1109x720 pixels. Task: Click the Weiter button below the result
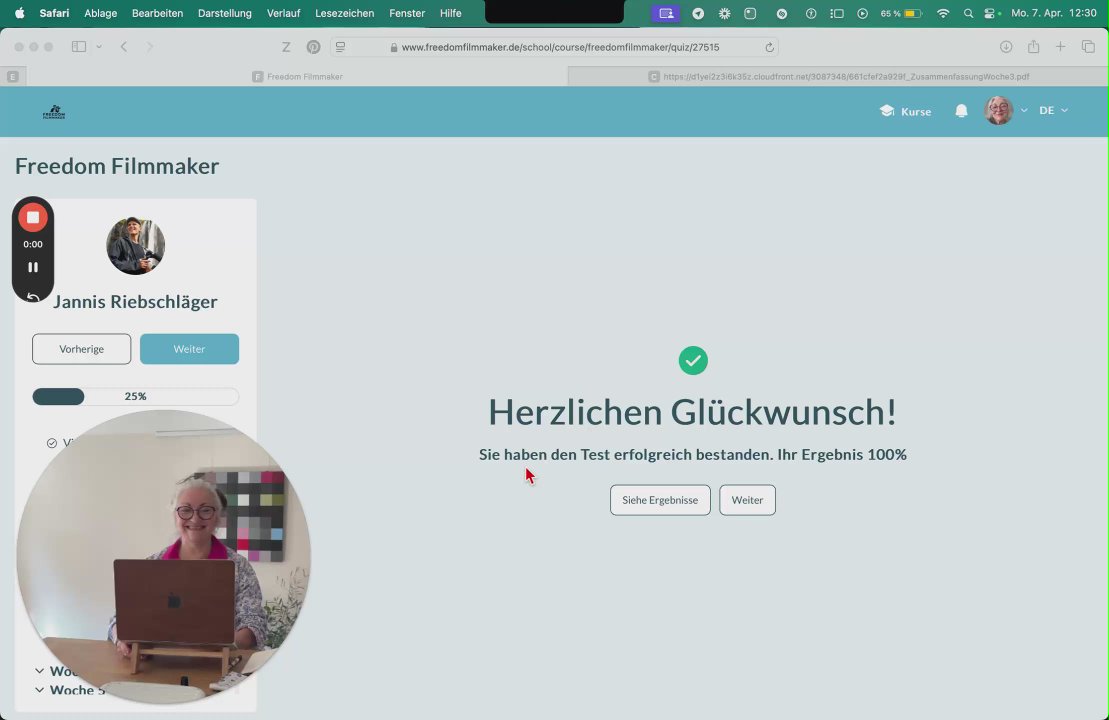(747, 500)
